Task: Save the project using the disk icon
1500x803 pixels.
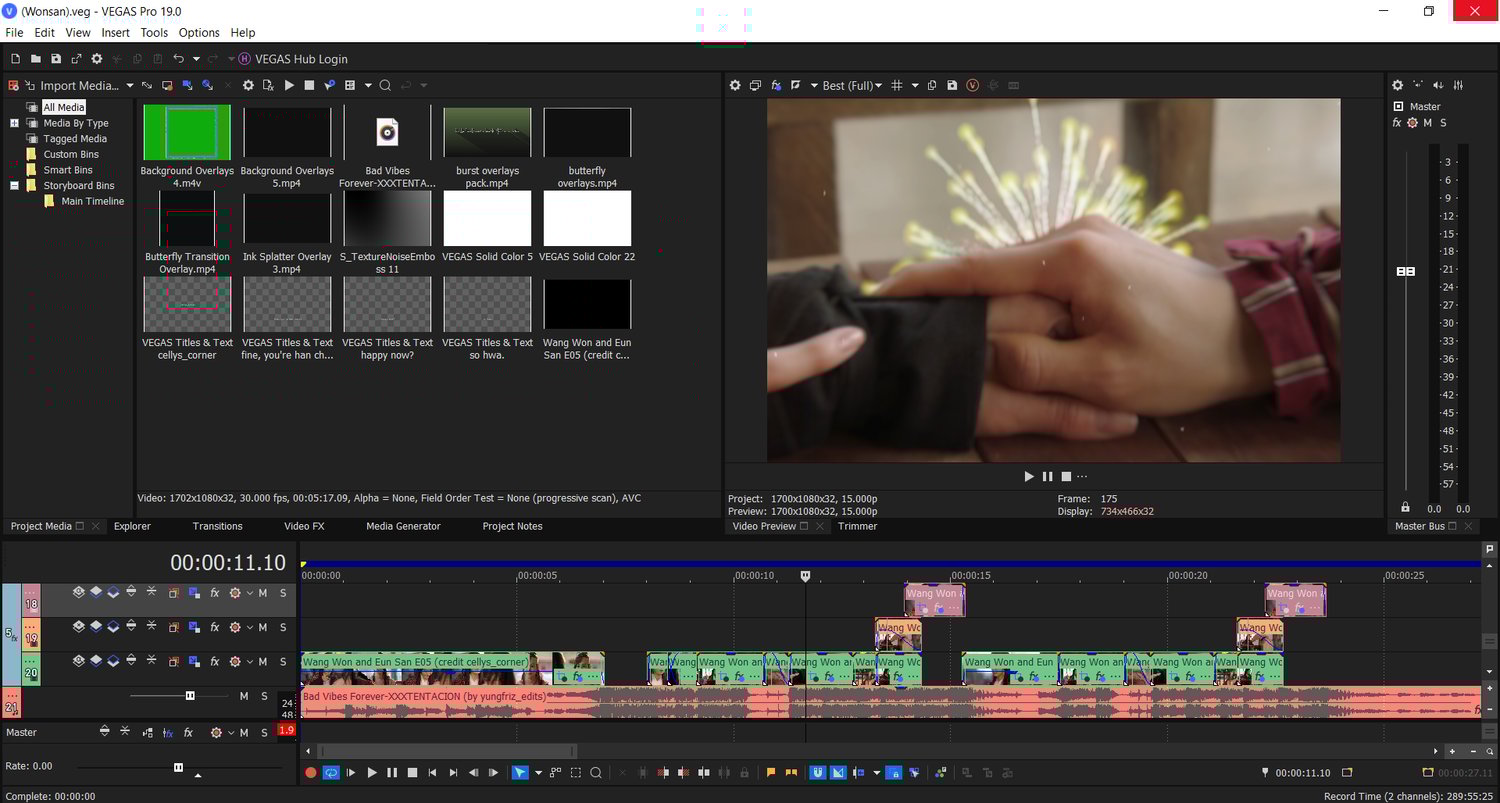Action: (56, 59)
